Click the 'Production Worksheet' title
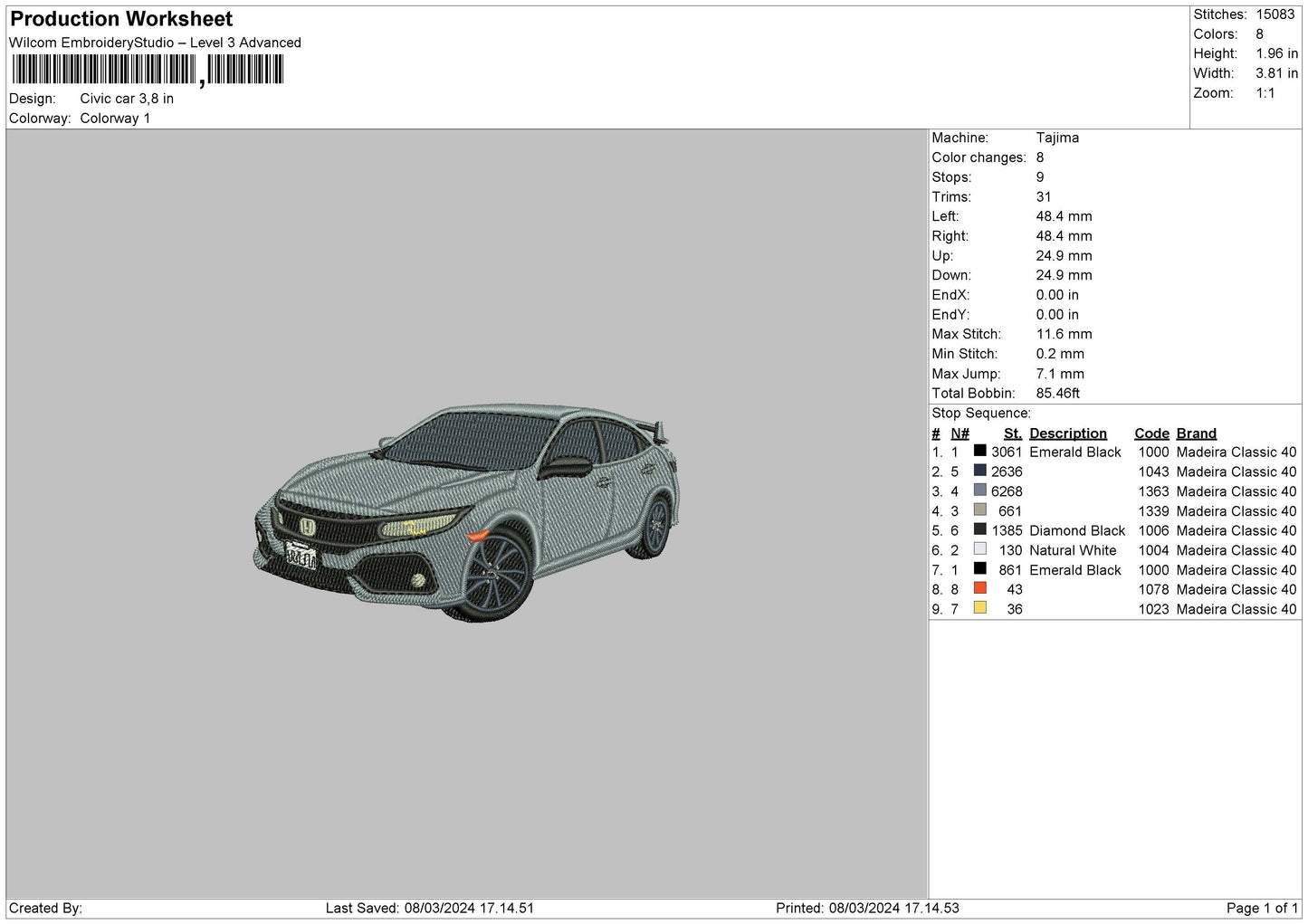Screen dimensions: 1308x924 (121, 19)
